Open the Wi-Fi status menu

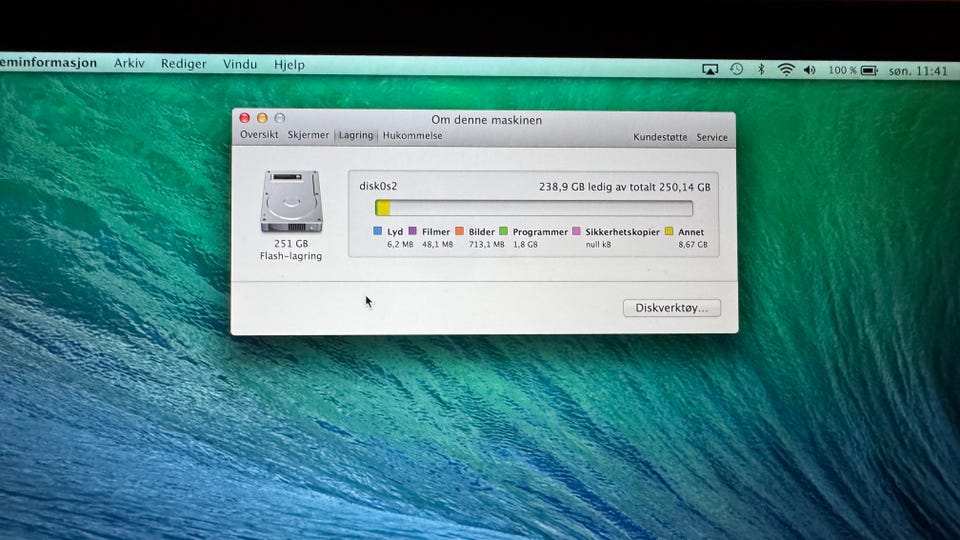[786, 70]
